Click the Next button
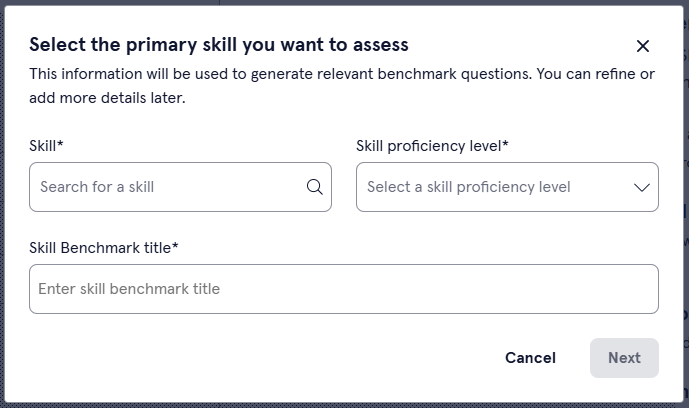Image resolution: width=689 pixels, height=408 pixels. [x=624, y=358]
